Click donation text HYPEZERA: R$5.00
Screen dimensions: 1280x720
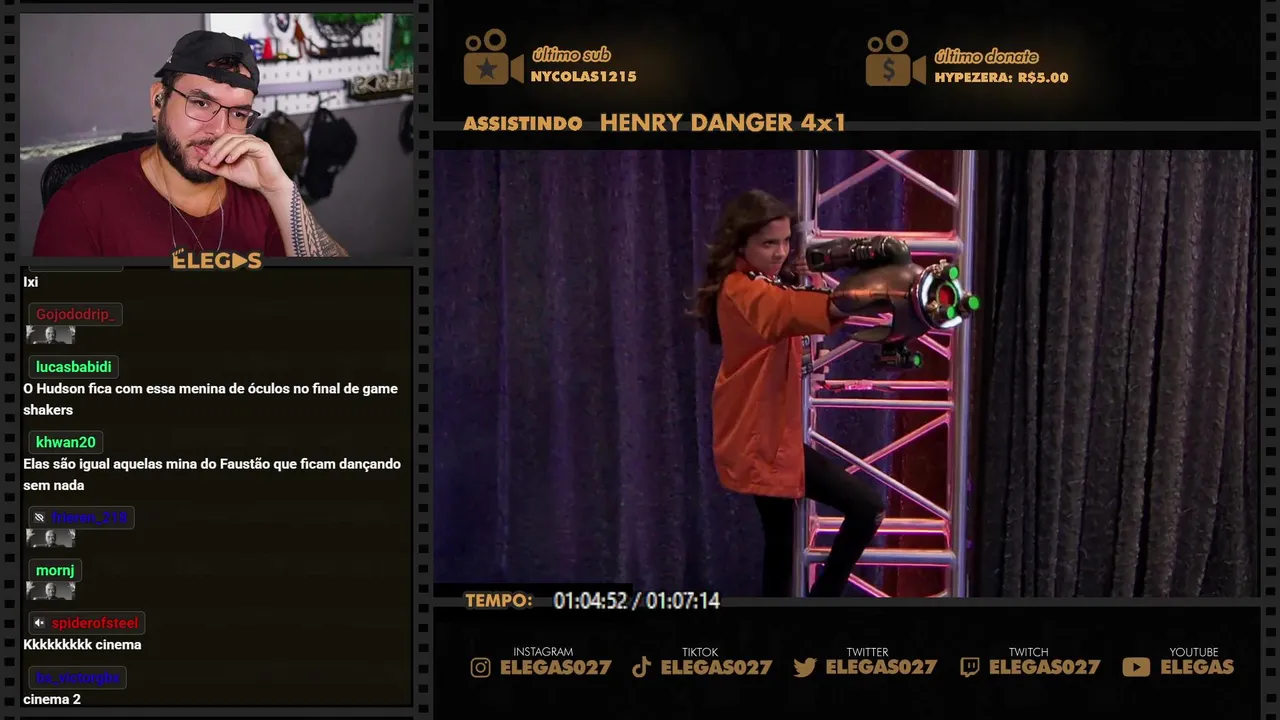coord(1001,77)
